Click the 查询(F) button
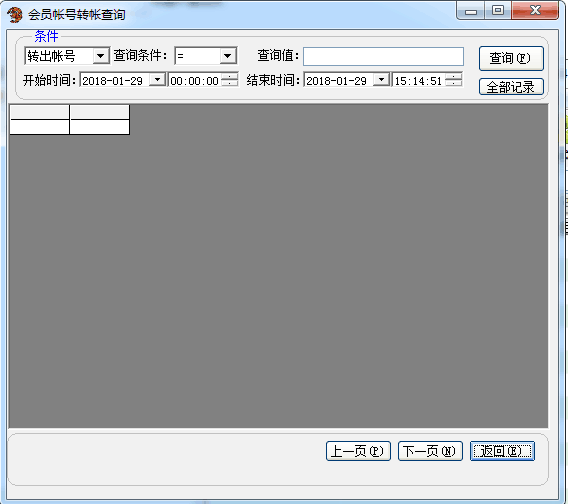 (511, 58)
